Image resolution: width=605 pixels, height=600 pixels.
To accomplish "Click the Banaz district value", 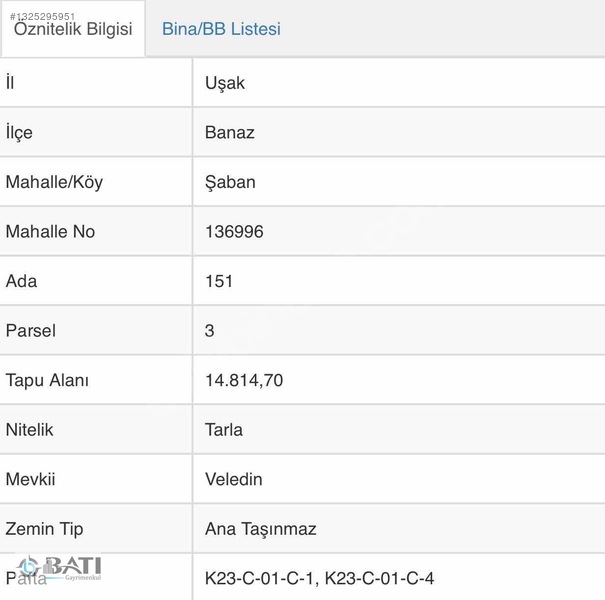I will click(230, 132).
